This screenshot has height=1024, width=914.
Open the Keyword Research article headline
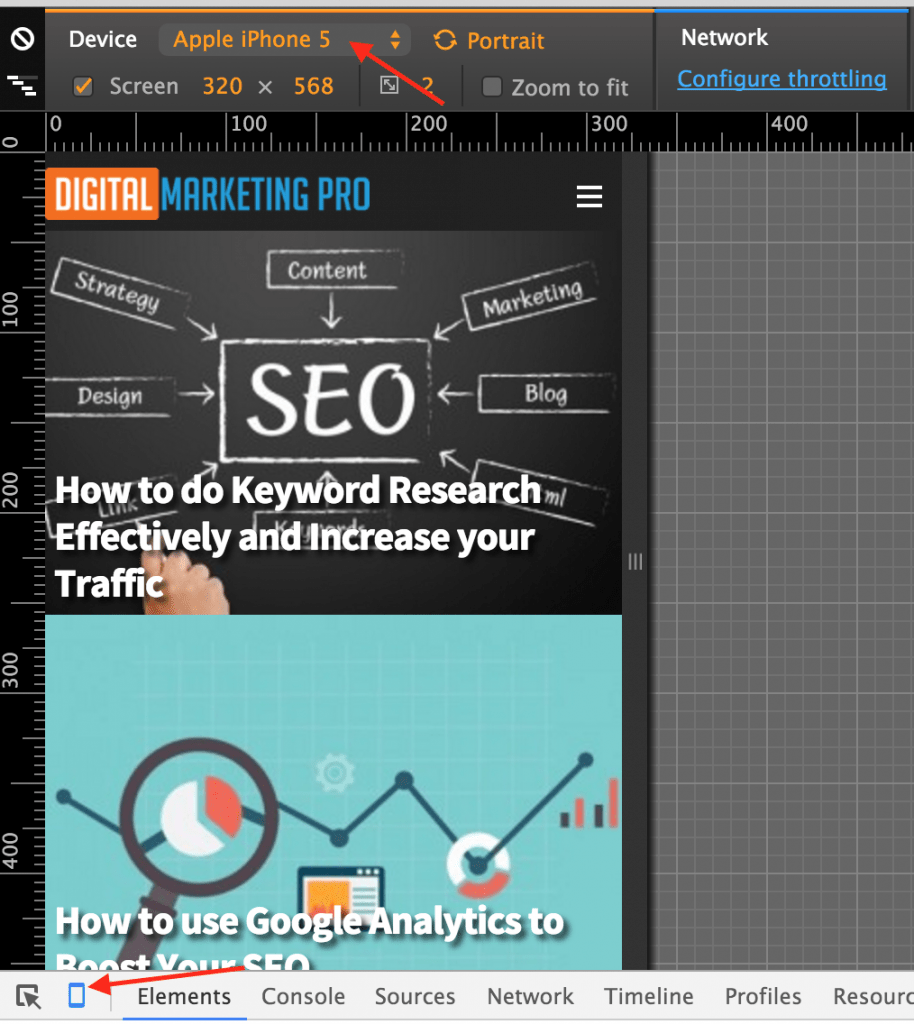(298, 537)
